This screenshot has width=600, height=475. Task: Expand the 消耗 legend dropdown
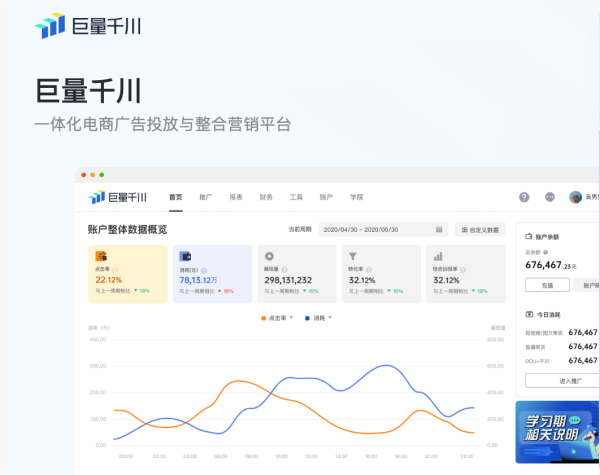pyautogui.click(x=330, y=317)
